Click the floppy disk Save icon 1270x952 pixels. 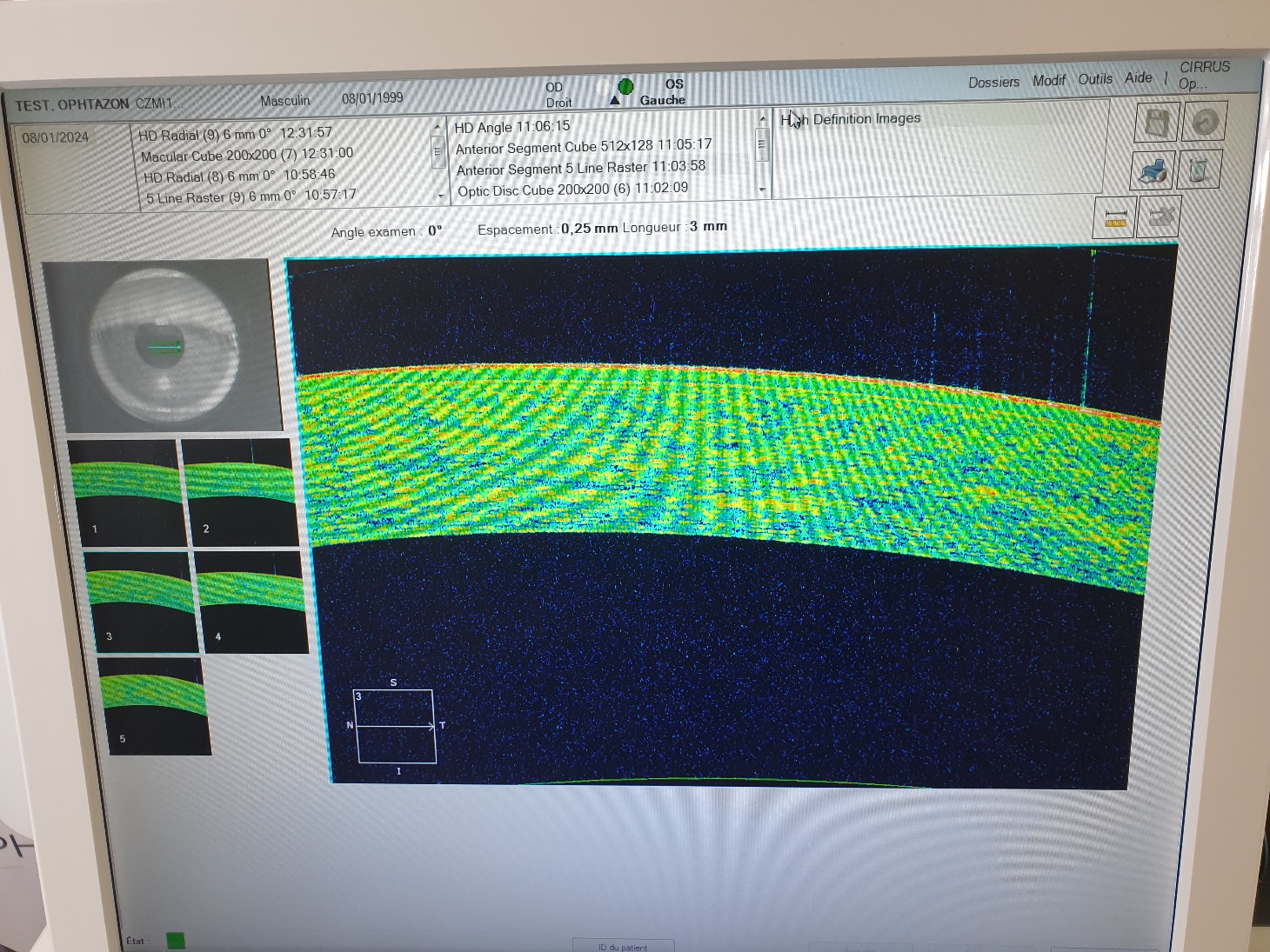[x=1156, y=123]
